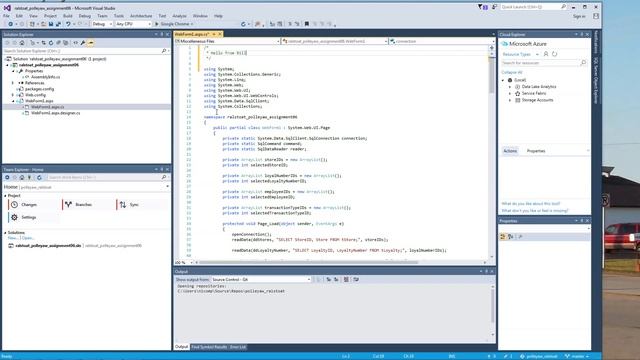
Task: Open the Miscellaneous Files project dropdown
Action: (227, 41)
